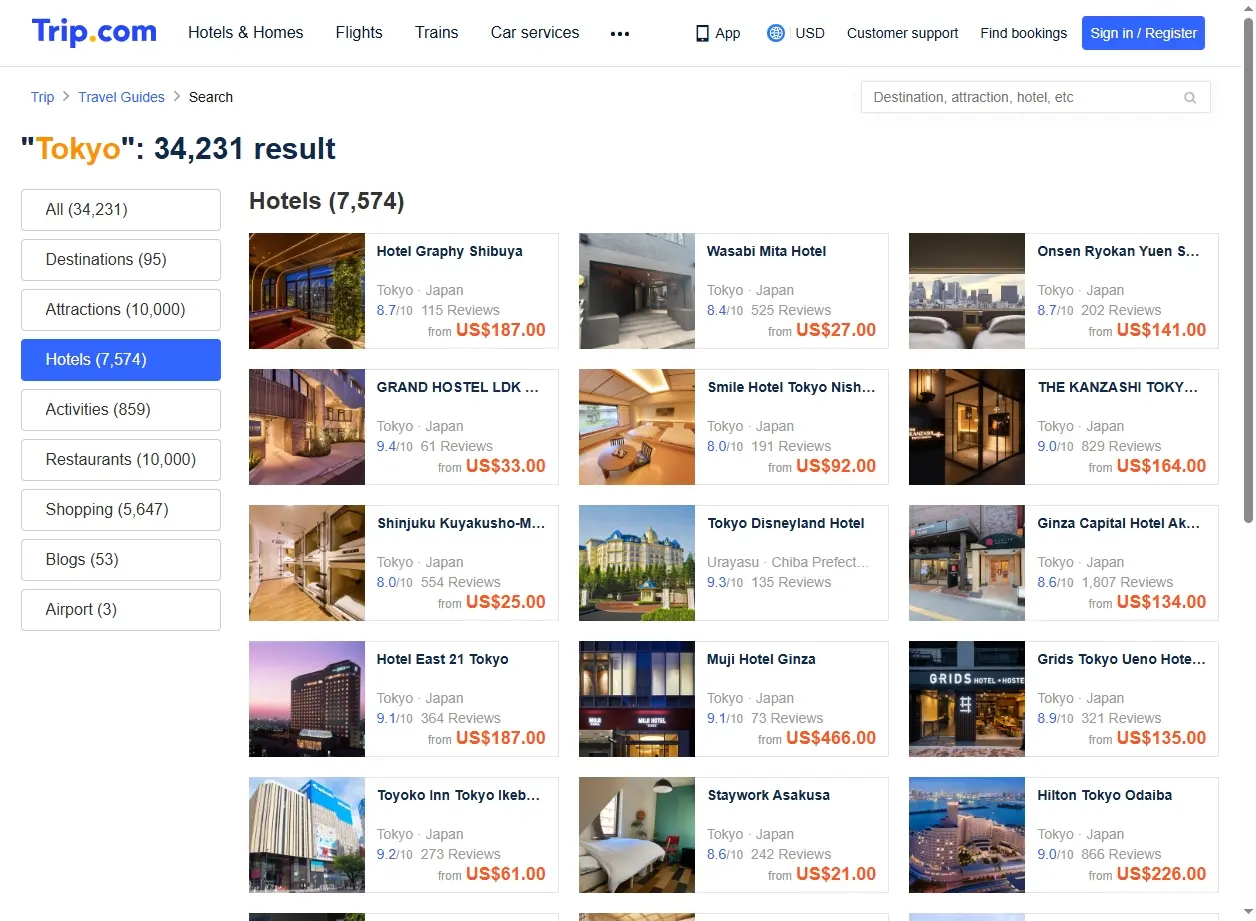Open Grids Tokyo Ueno thumbnail
Screen dimensions: 1256x921
coord(967,699)
